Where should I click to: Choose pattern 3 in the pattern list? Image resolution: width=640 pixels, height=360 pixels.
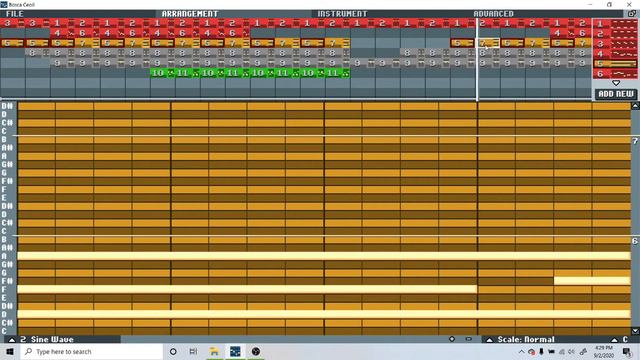pos(615,44)
